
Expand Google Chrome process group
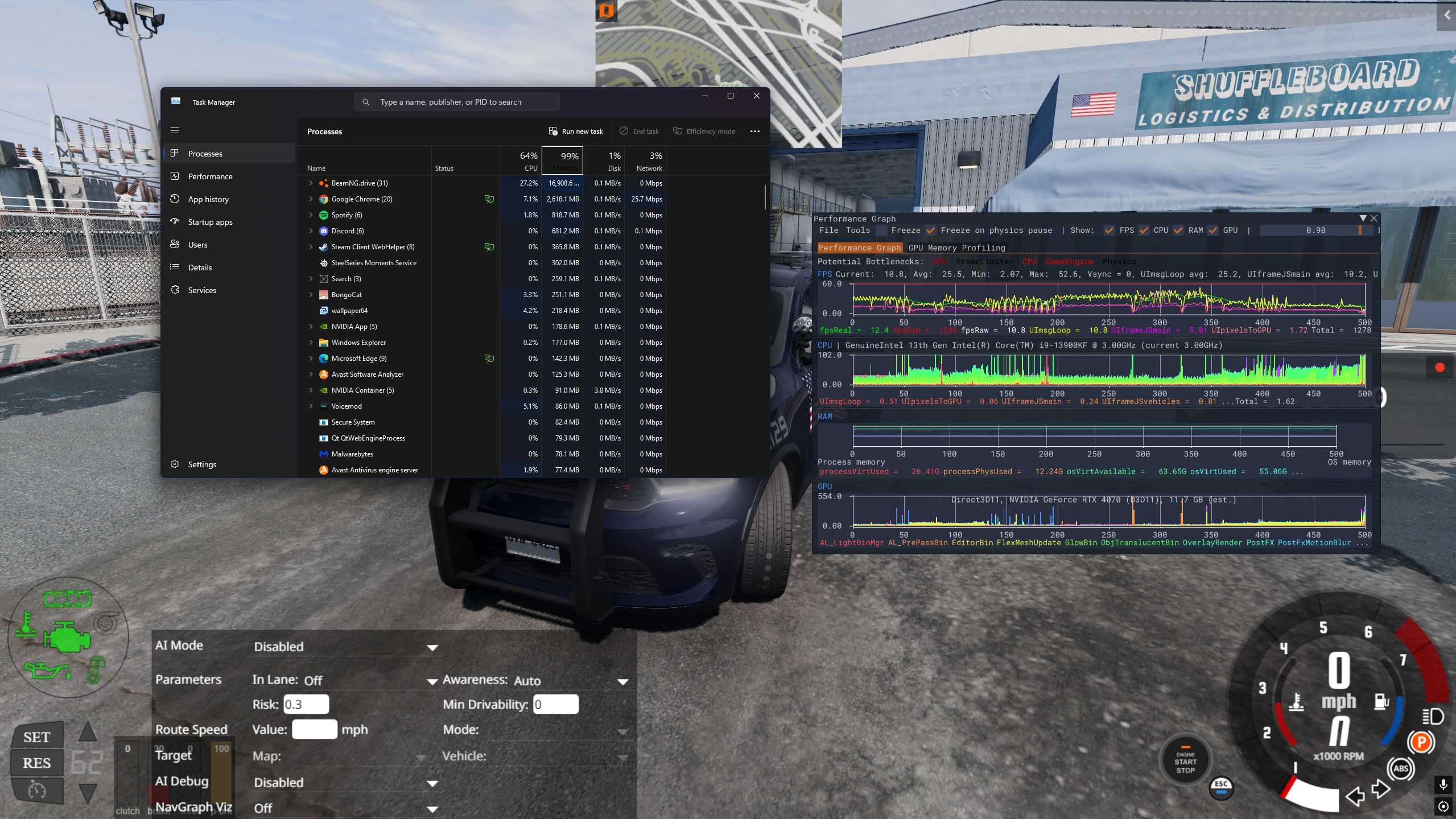tap(311, 199)
